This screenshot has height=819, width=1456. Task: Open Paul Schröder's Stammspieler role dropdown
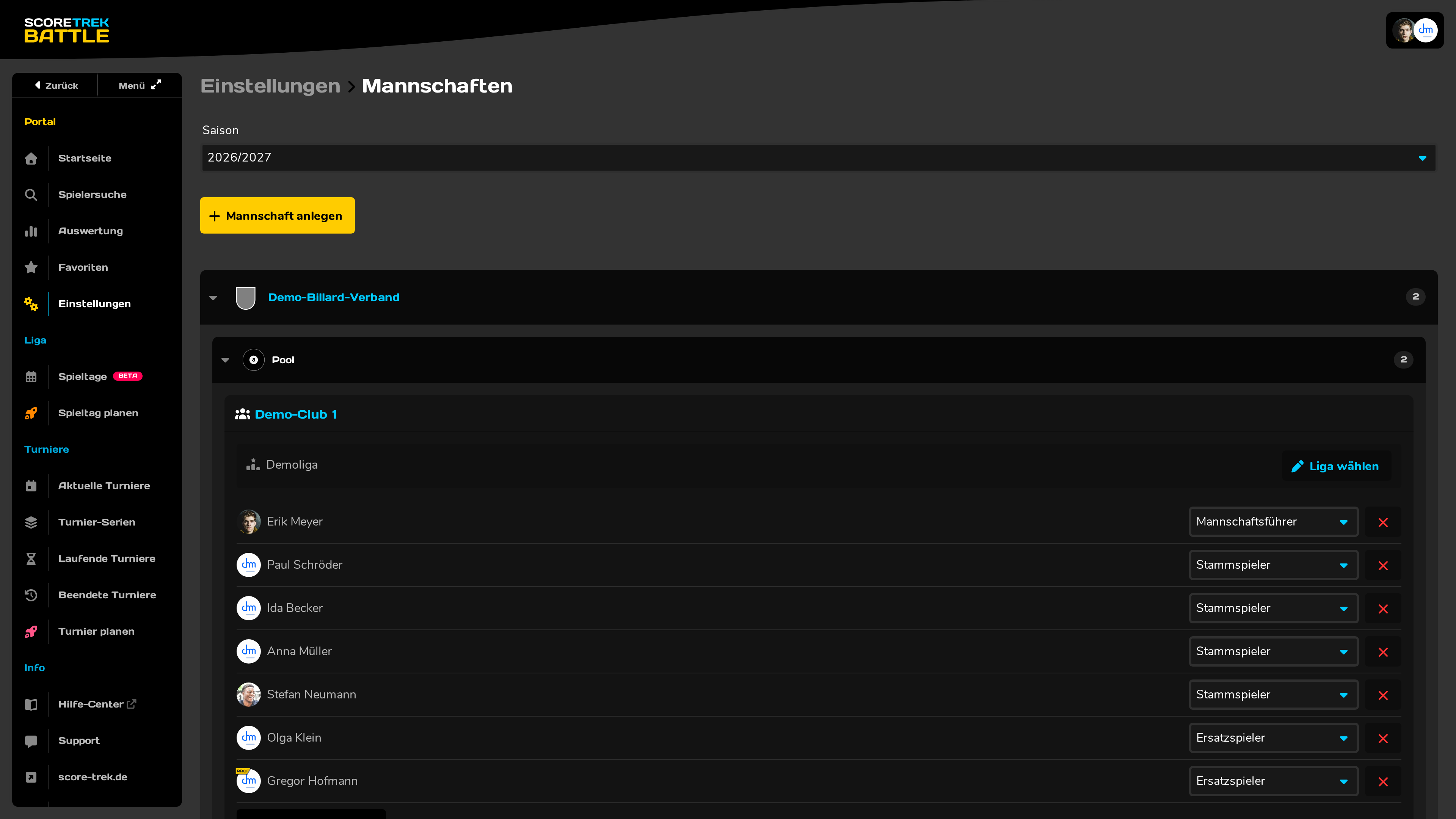coord(1274,565)
